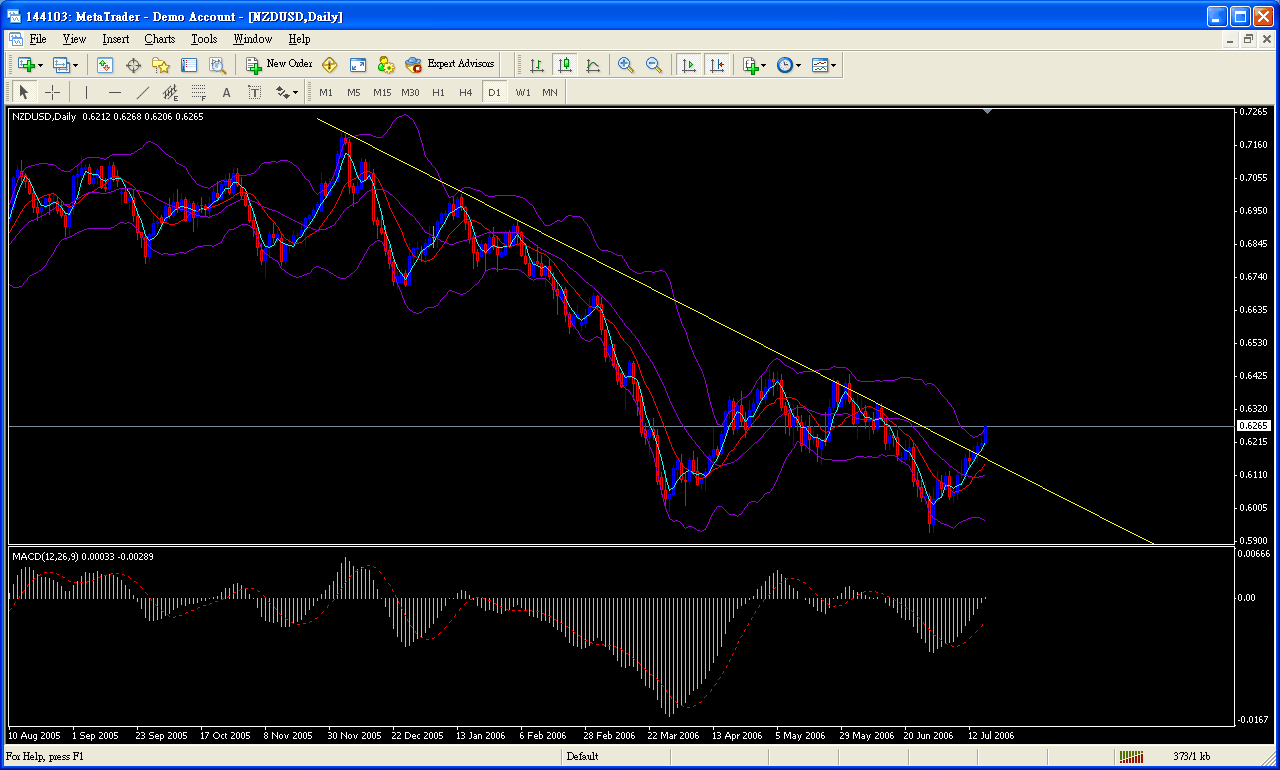Image resolution: width=1280 pixels, height=770 pixels.
Task: Select the trendline drawing tool
Action: click(143, 92)
